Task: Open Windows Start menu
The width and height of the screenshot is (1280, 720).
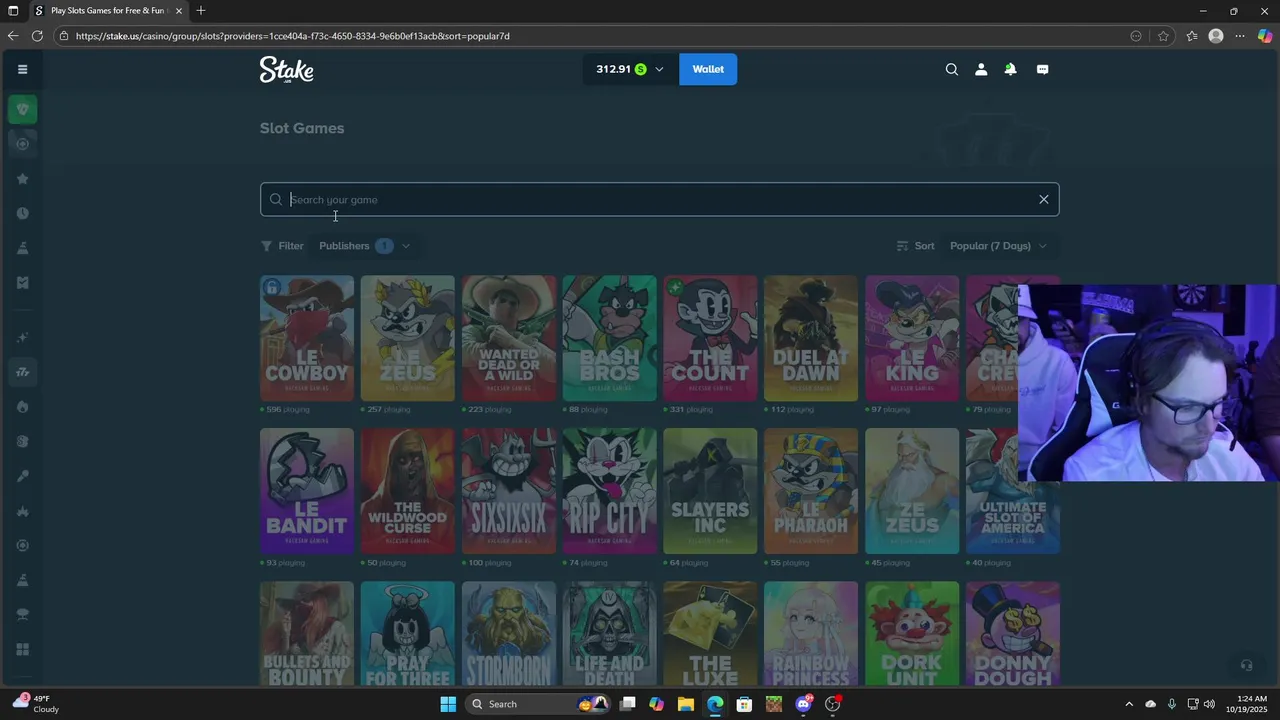Action: coord(448,704)
